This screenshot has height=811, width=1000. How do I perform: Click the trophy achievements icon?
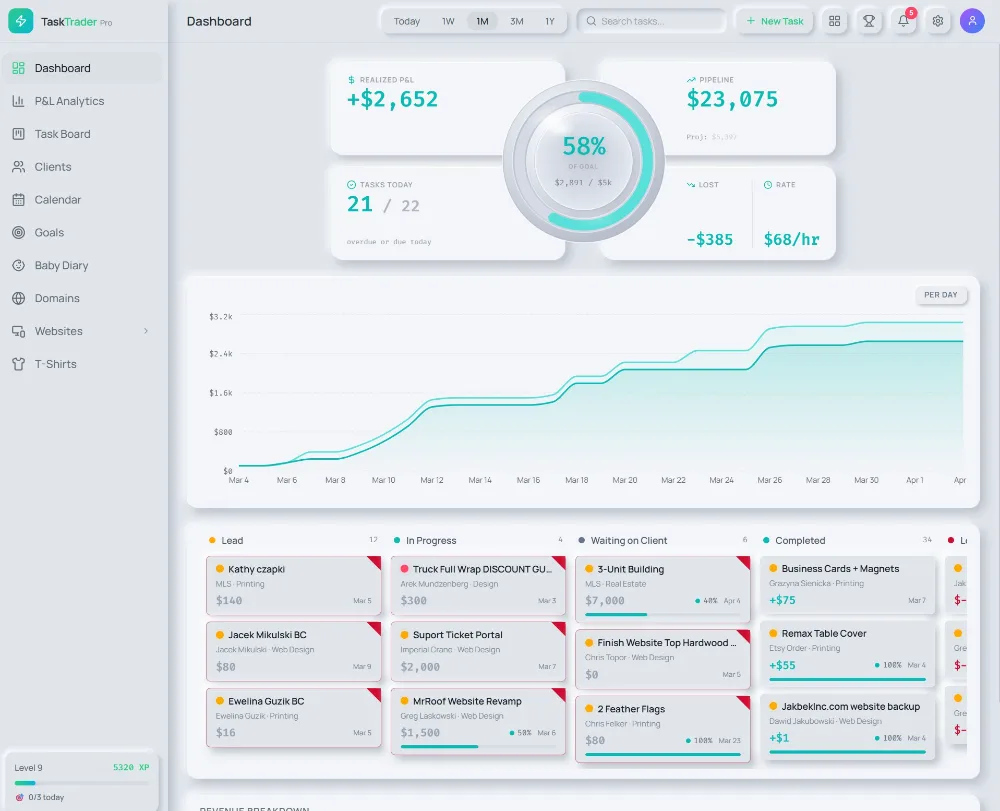pyautogui.click(x=869, y=21)
